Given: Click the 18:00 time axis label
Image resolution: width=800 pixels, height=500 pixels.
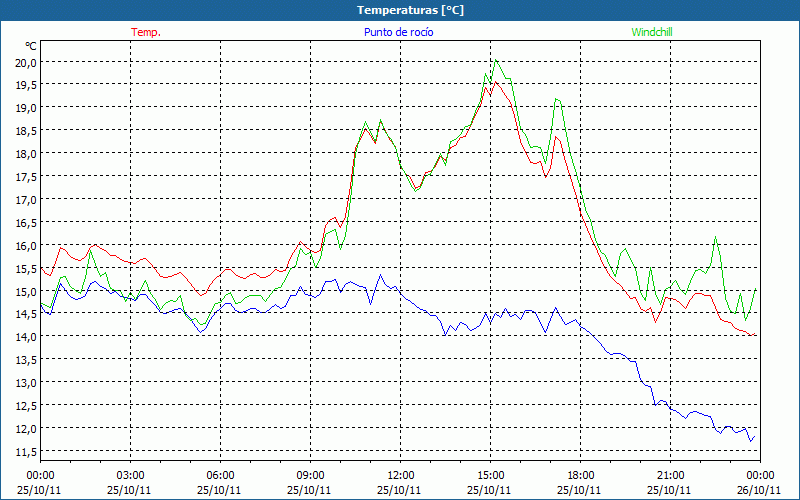Looking at the screenshot, I should [x=581, y=476].
